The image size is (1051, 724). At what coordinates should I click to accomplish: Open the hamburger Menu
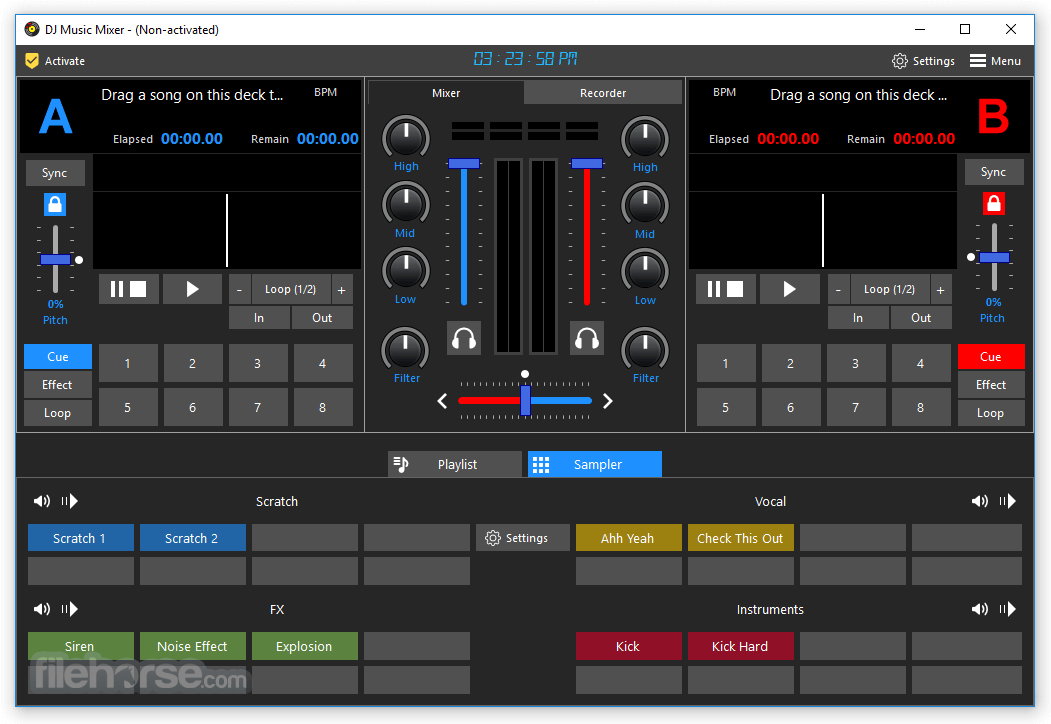995,61
